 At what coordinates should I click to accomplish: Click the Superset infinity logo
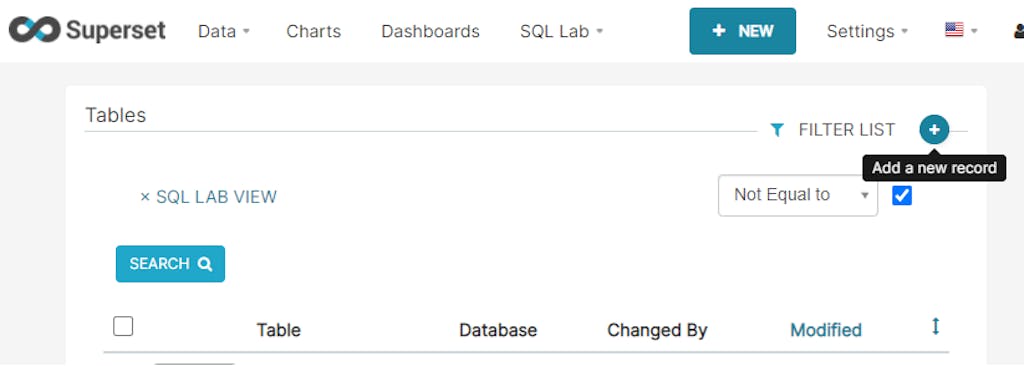(35, 30)
